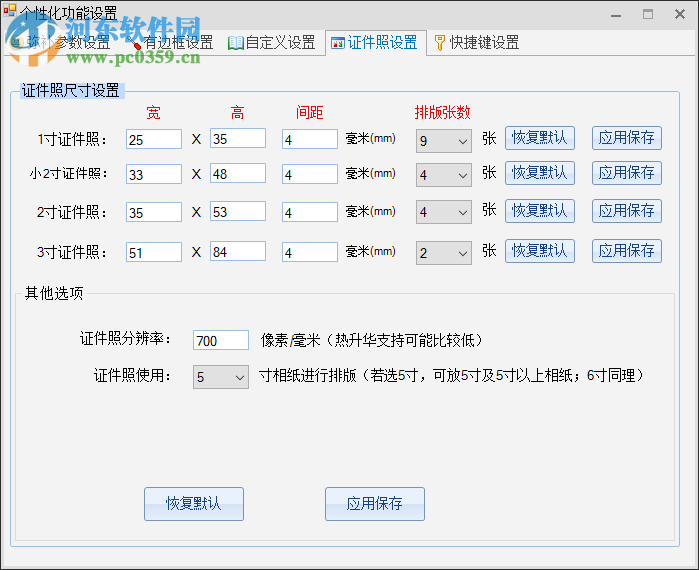
Task: Open the 弥补参数设置 tab
Action: point(62,43)
